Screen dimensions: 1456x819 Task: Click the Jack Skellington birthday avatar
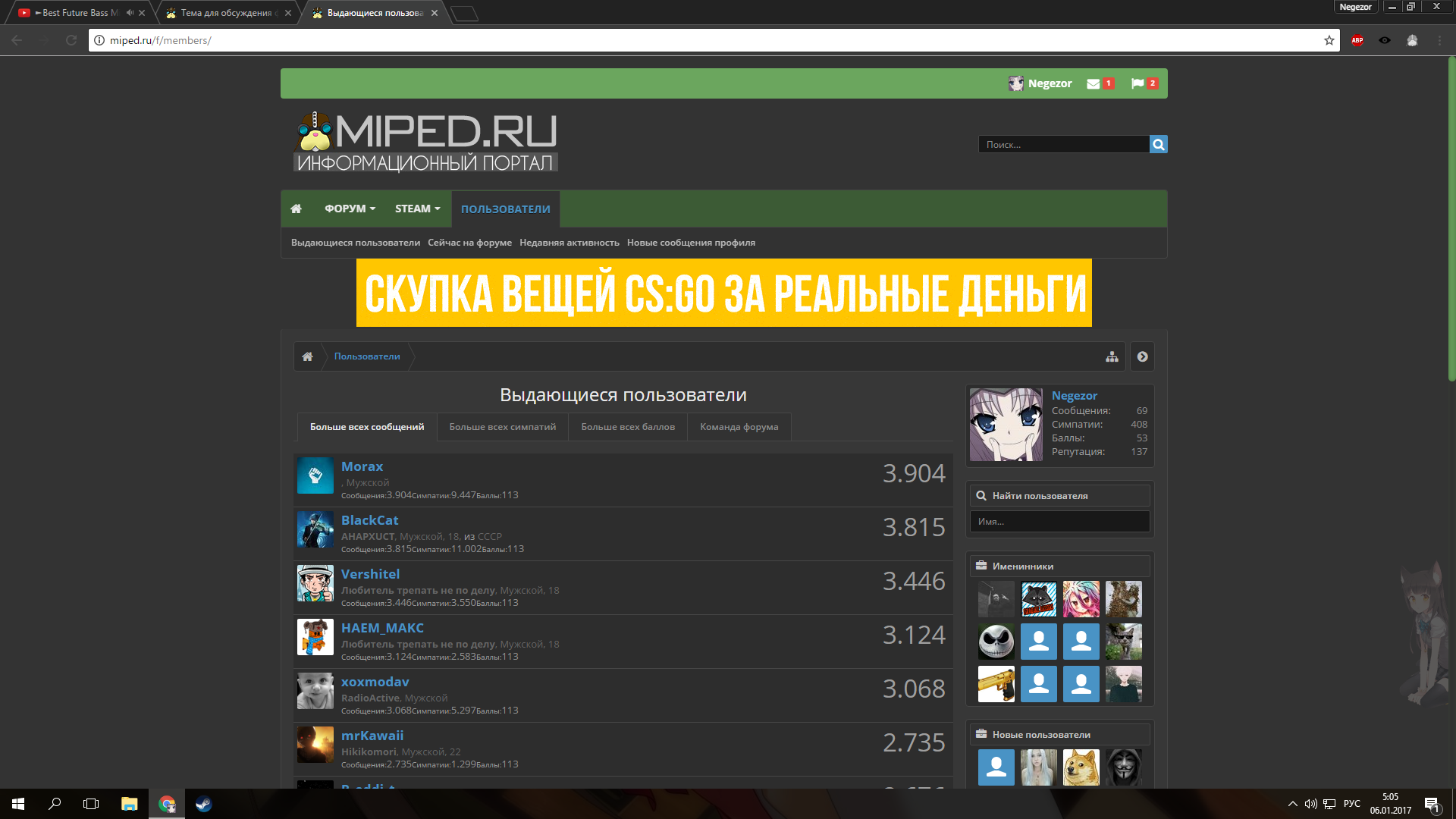pos(996,642)
